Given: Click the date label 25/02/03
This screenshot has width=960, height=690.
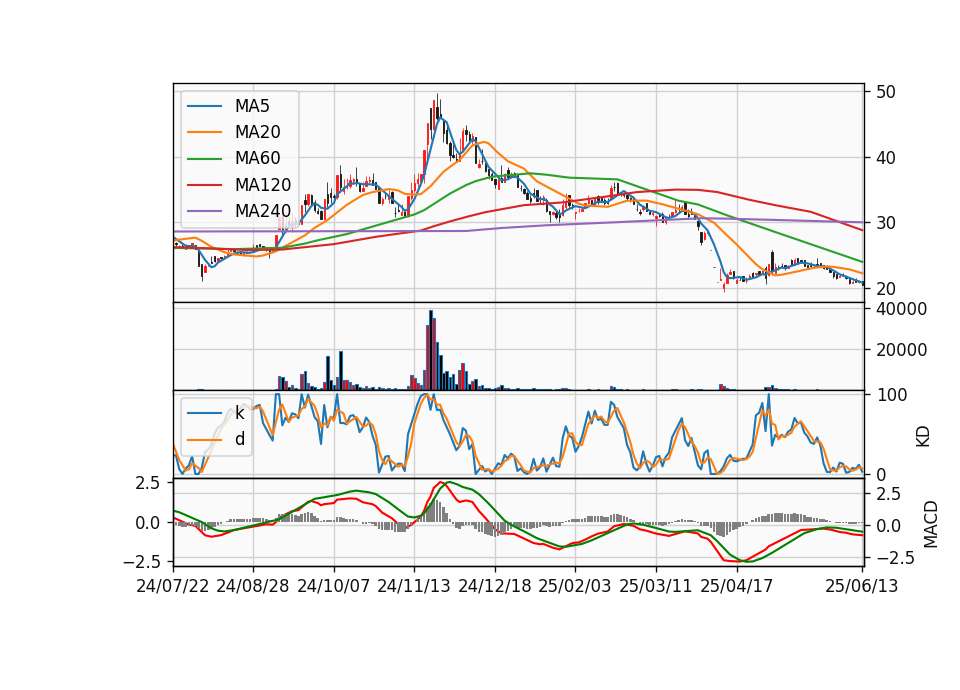Looking at the screenshot, I should 575,586.
